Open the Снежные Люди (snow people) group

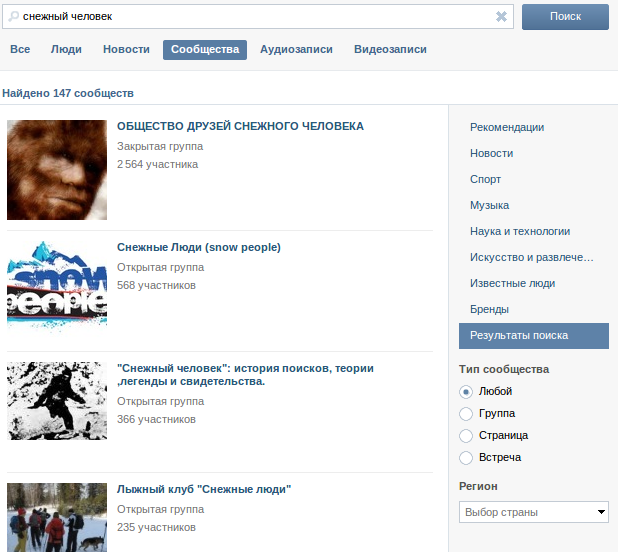coord(199,247)
